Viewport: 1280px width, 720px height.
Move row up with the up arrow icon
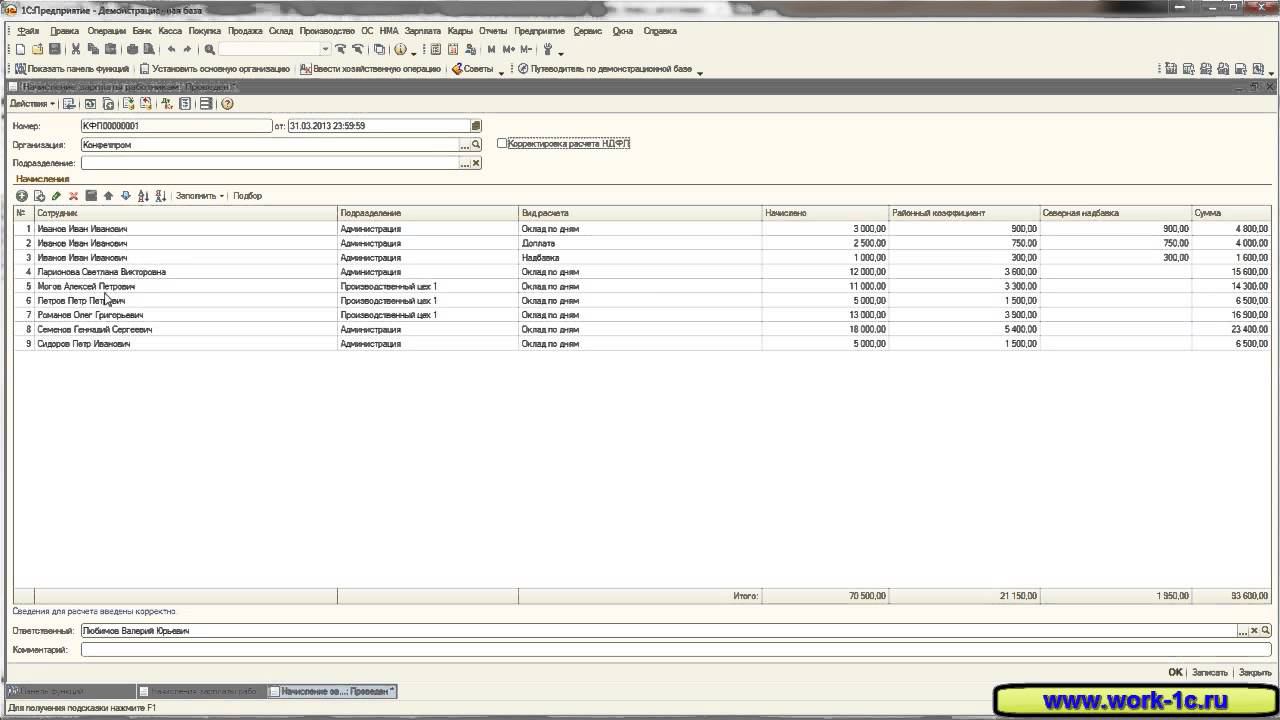108,196
